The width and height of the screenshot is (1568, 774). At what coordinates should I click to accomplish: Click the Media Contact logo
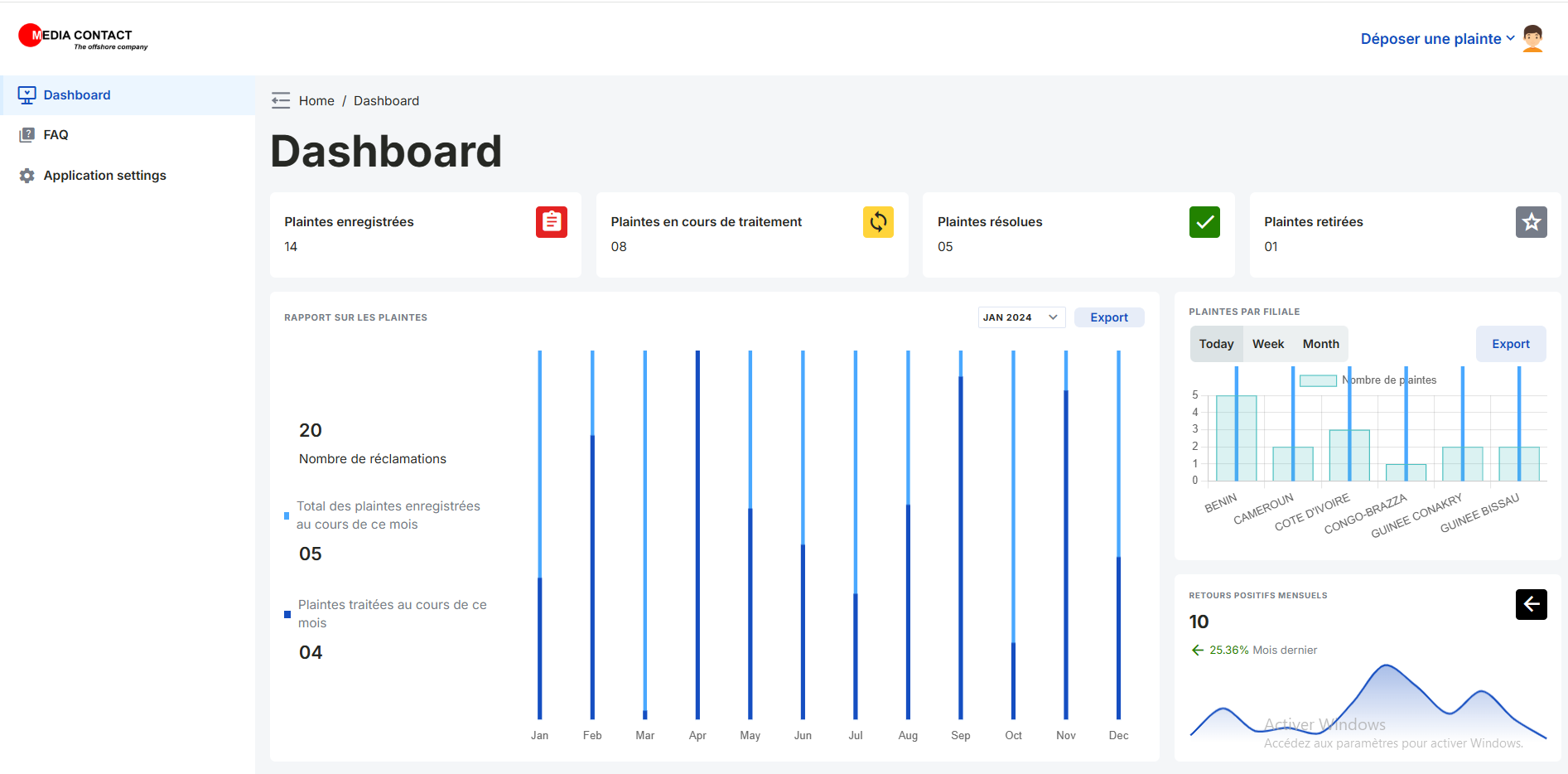[x=83, y=37]
